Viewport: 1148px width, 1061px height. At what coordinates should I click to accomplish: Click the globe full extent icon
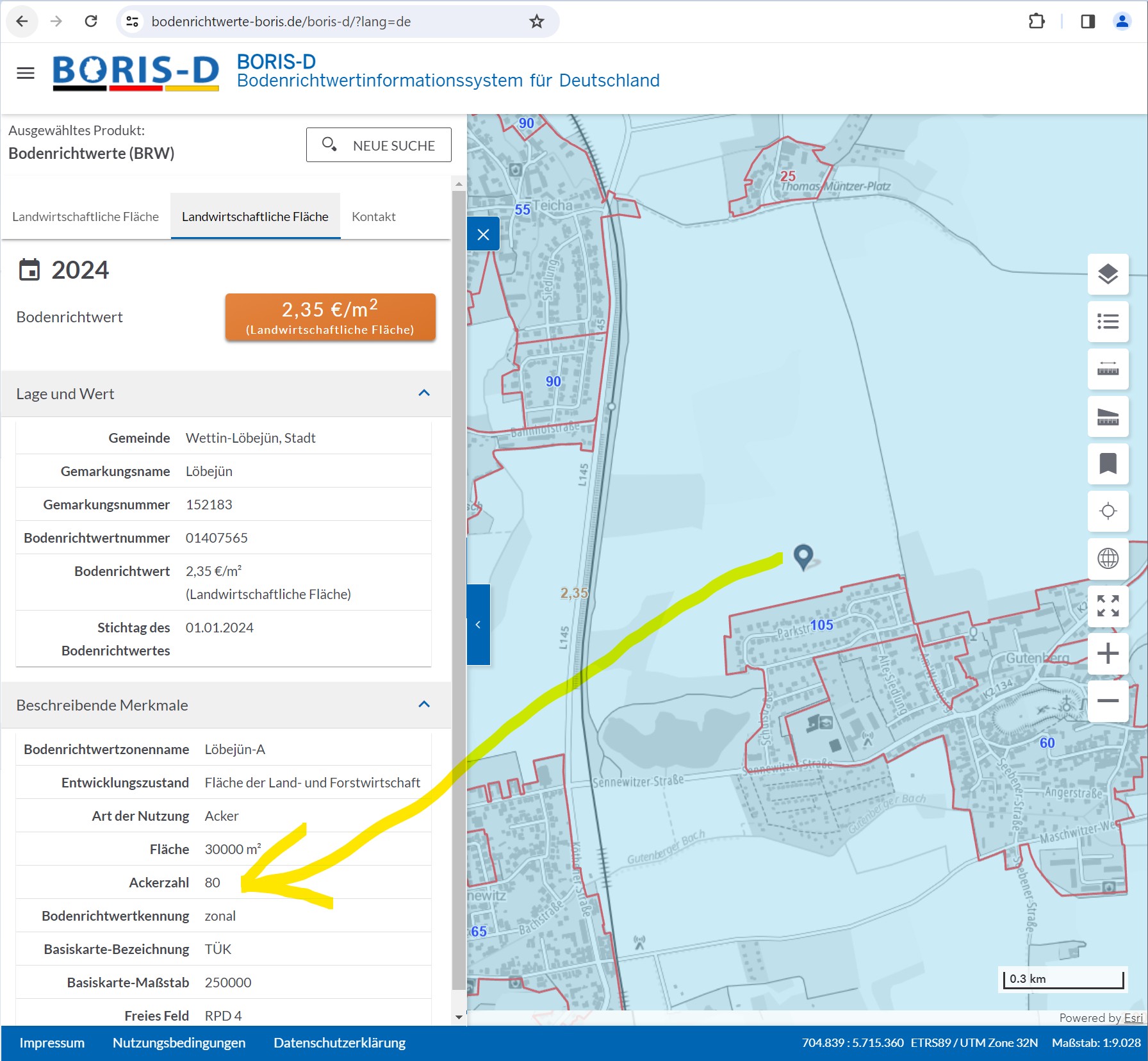pos(1108,559)
